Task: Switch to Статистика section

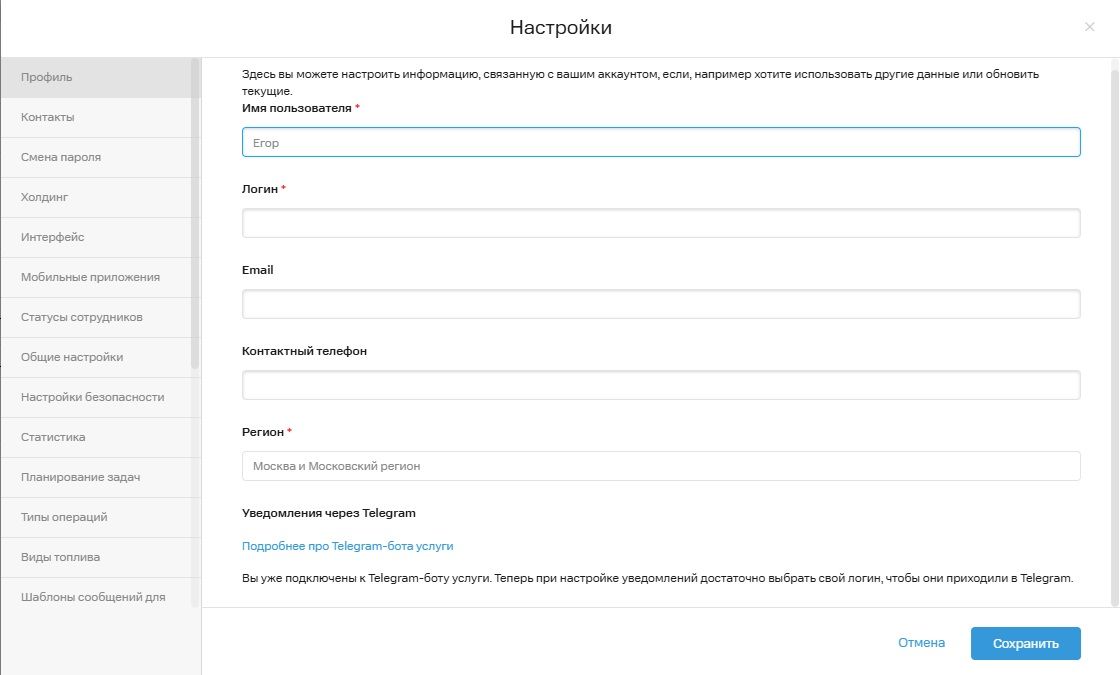Action: pyautogui.click(x=53, y=437)
